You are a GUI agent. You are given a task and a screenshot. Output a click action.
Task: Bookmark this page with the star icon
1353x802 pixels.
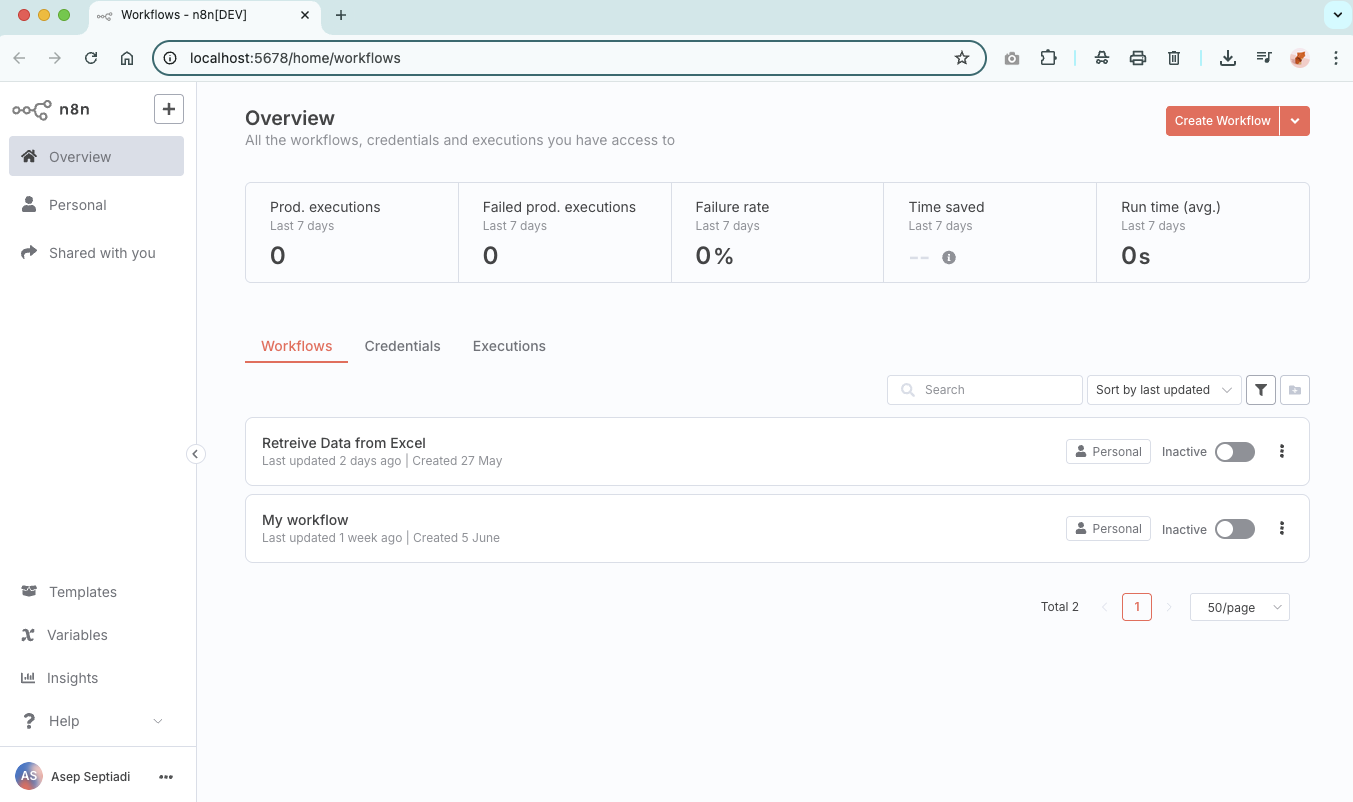pos(962,58)
